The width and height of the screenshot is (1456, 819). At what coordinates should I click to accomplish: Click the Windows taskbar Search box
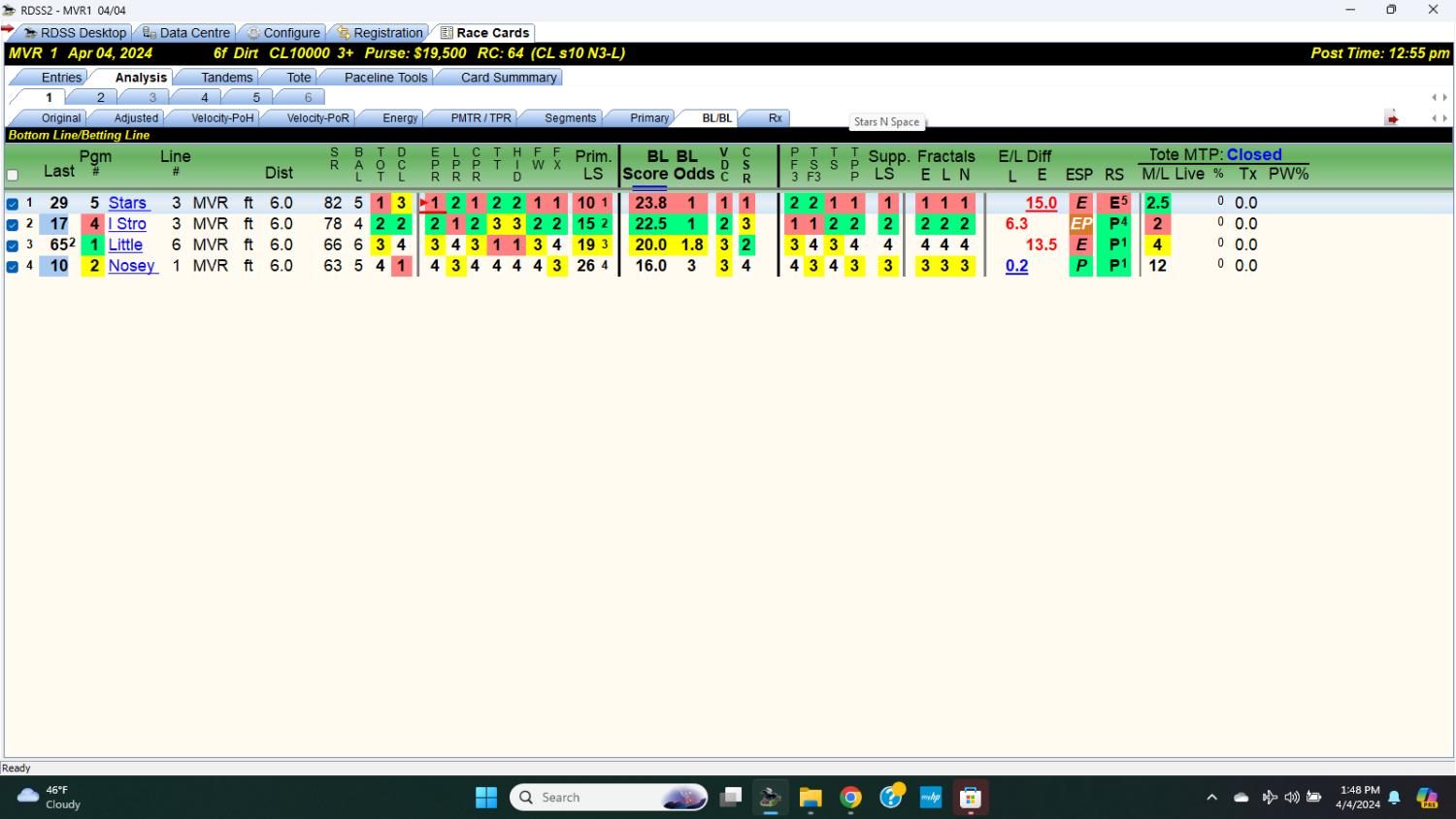coord(611,798)
